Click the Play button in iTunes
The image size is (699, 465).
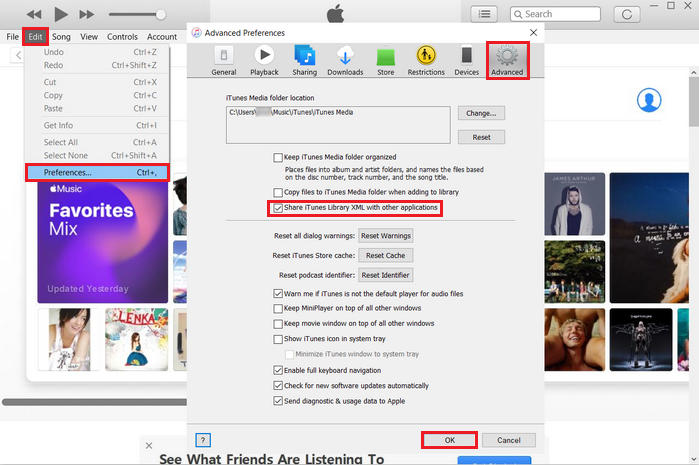click(x=61, y=14)
